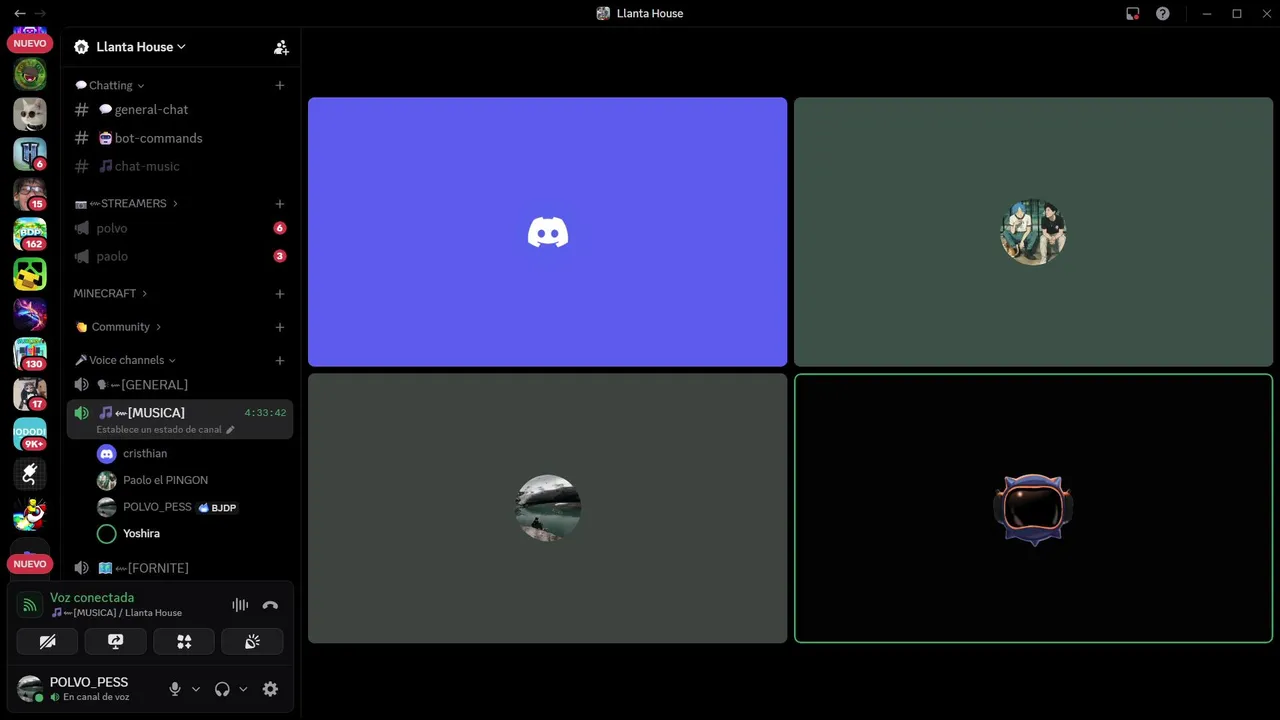Open microphone input options arrow
This screenshot has height=720, width=1280.
[196, 689]
